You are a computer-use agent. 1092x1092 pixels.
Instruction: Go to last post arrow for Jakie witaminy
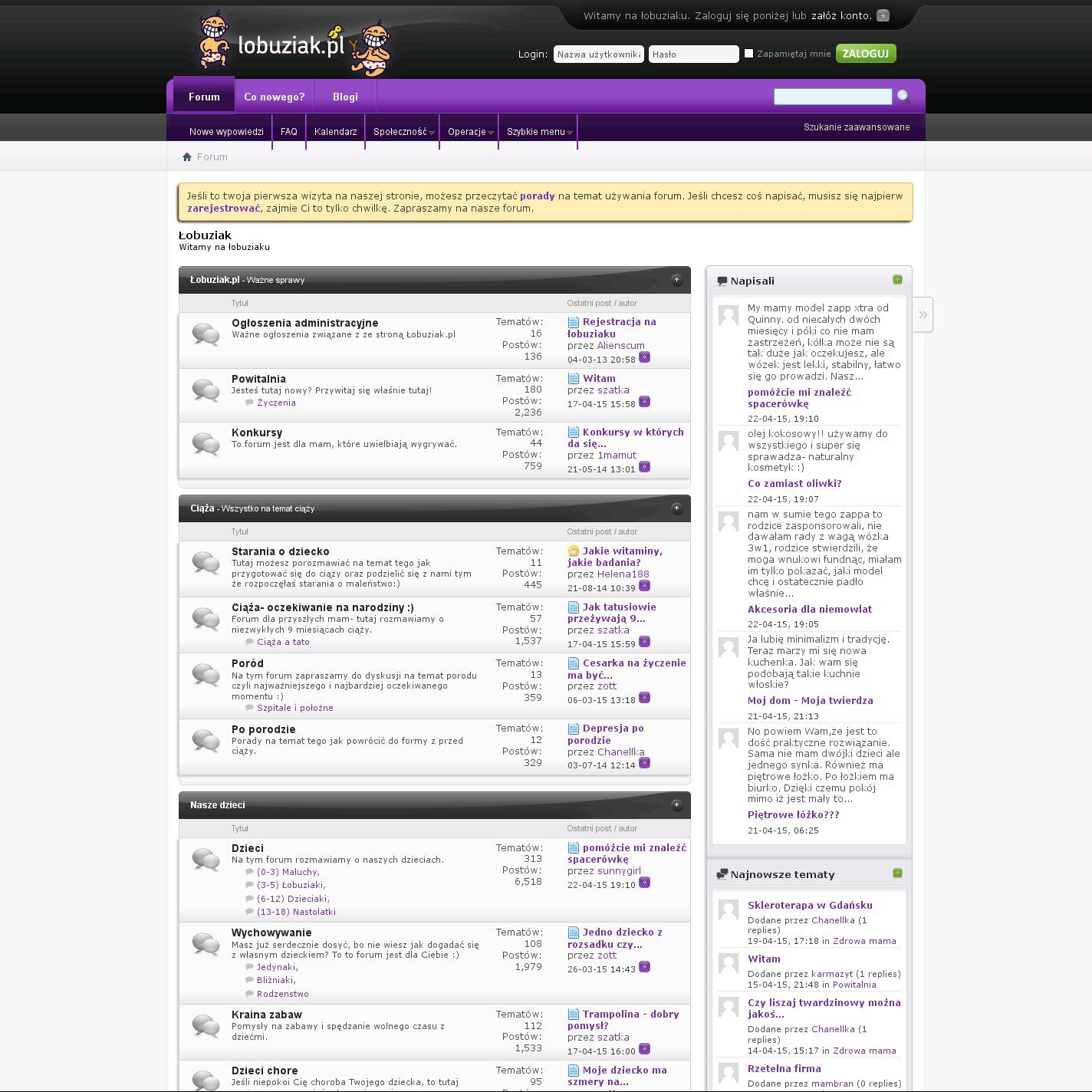645,586
